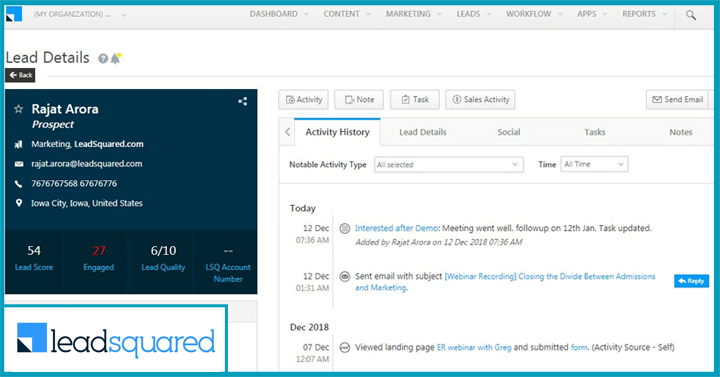Click the note icon for Interested after Demo
The width and height of the screenshot is (720, 377).
point(344,228)
